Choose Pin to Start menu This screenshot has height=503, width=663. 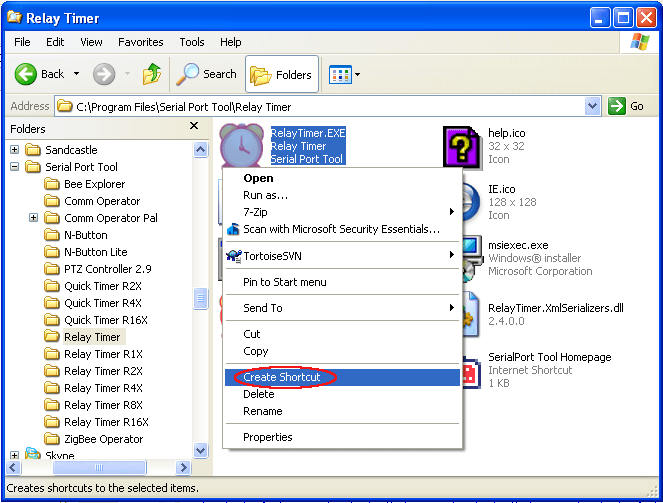342,282
